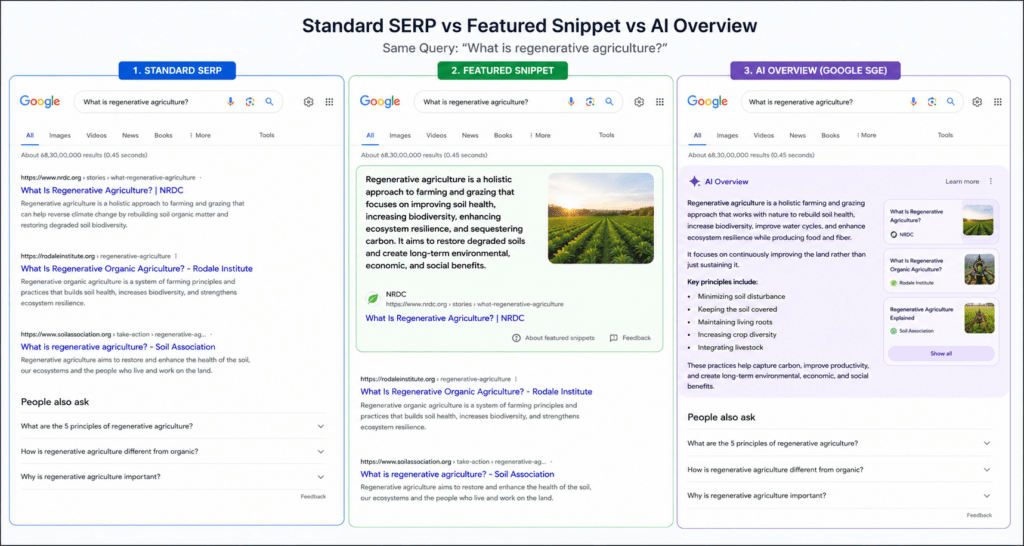The width and height of the screenshot is (1024, 546).
Task: Open Rodale Institute result link in Standard SERP
Action: click(x=136, y=268)
